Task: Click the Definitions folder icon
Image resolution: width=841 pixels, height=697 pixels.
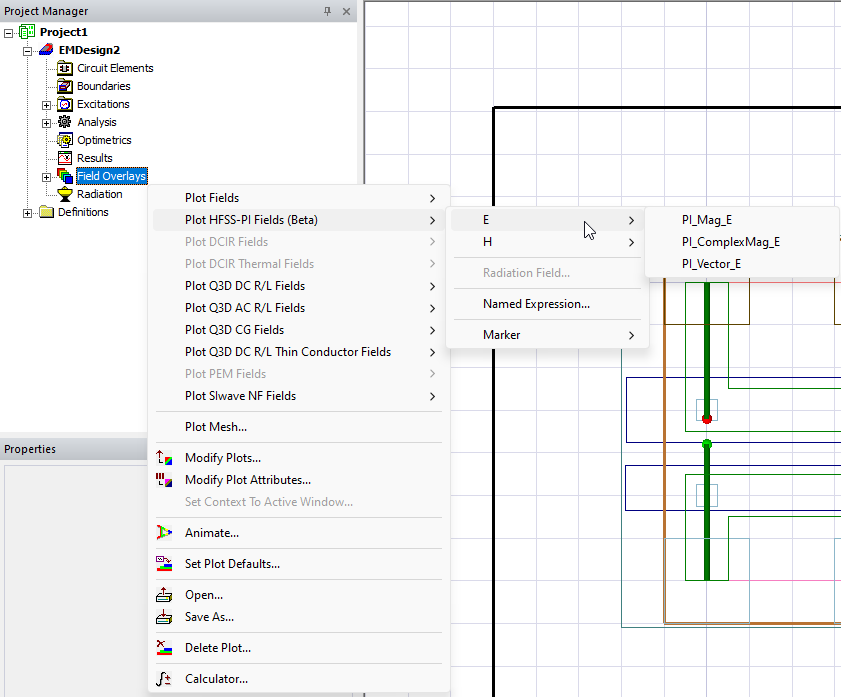Action: coord(47,212)
